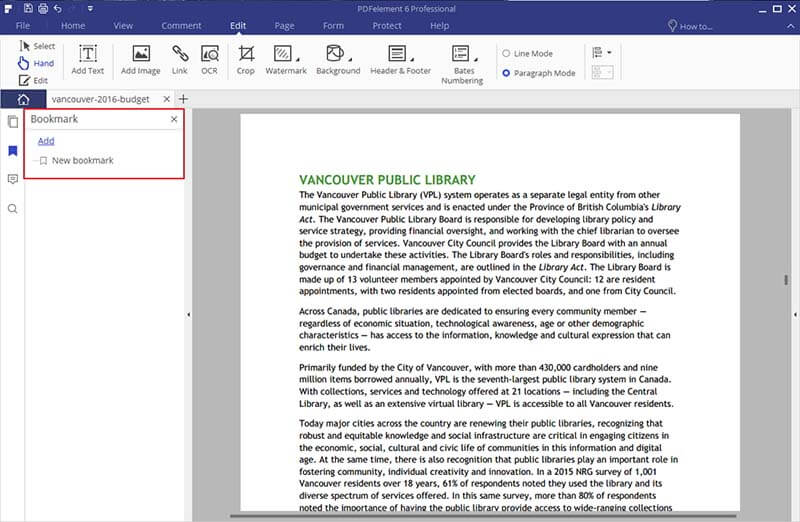Click the Watermark icon
The width and height of the screenshot is (800, 522).
point(282,53)
